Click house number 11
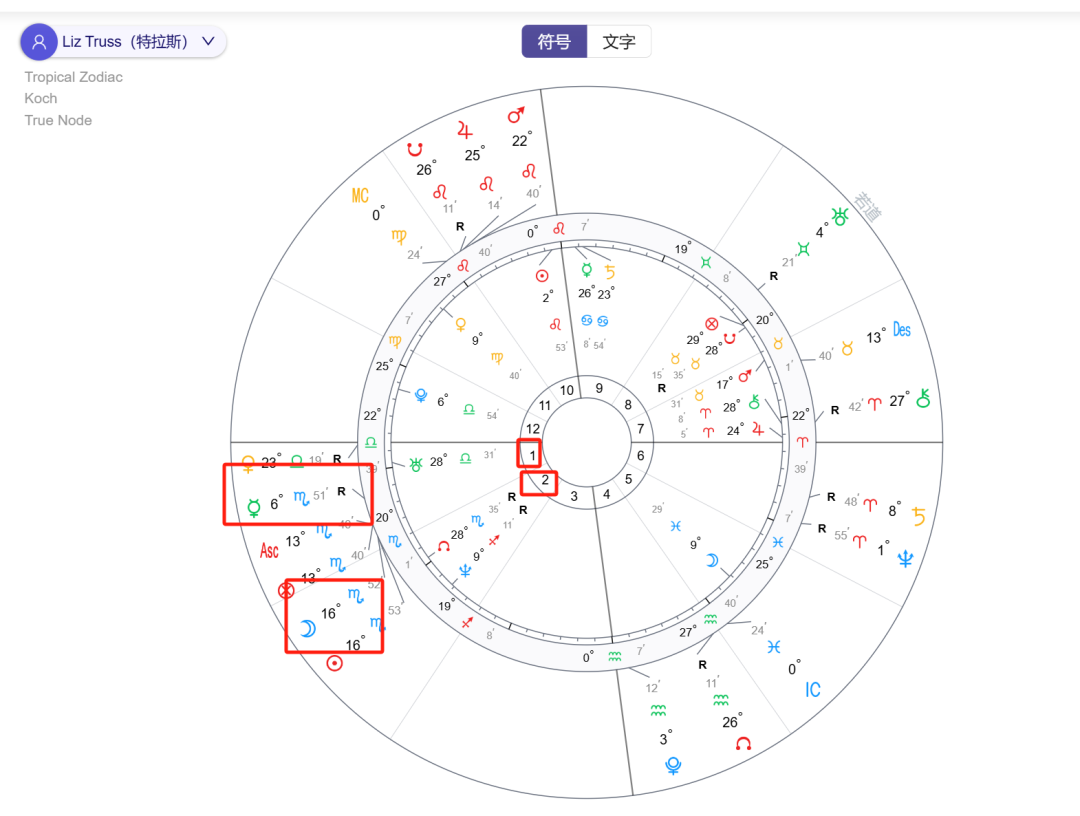1080x816 pixels. point(545,406)
